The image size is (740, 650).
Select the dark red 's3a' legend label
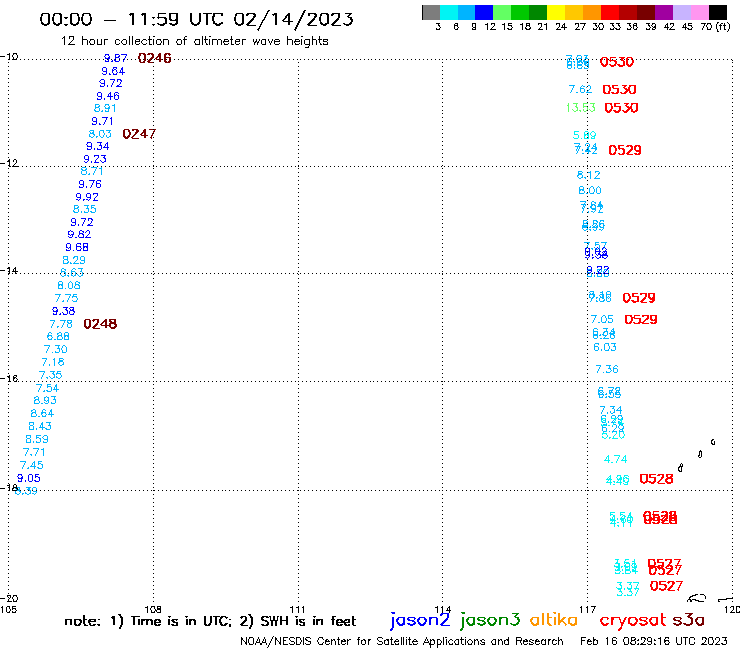pyautogui.click(x=688, y=620)
